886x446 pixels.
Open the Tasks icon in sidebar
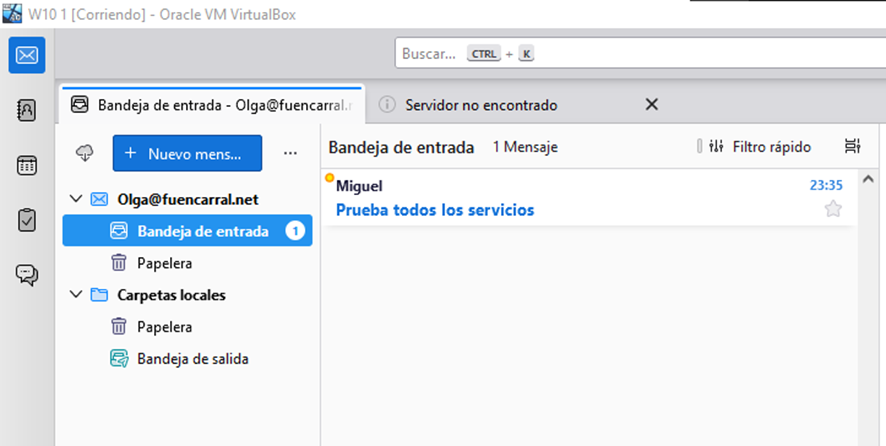click(27, 220)
